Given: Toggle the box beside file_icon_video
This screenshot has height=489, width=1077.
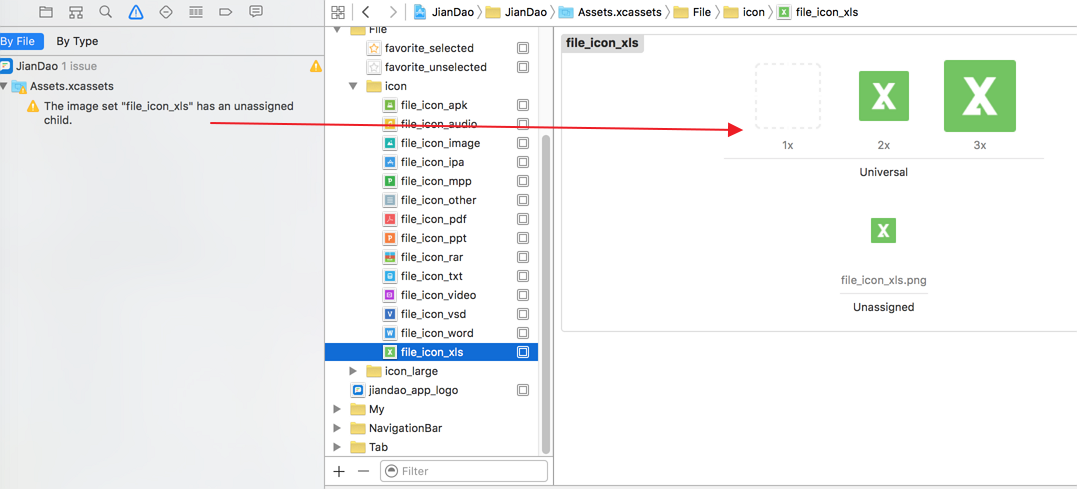Looking at the screenshot, I should (523, 295).
